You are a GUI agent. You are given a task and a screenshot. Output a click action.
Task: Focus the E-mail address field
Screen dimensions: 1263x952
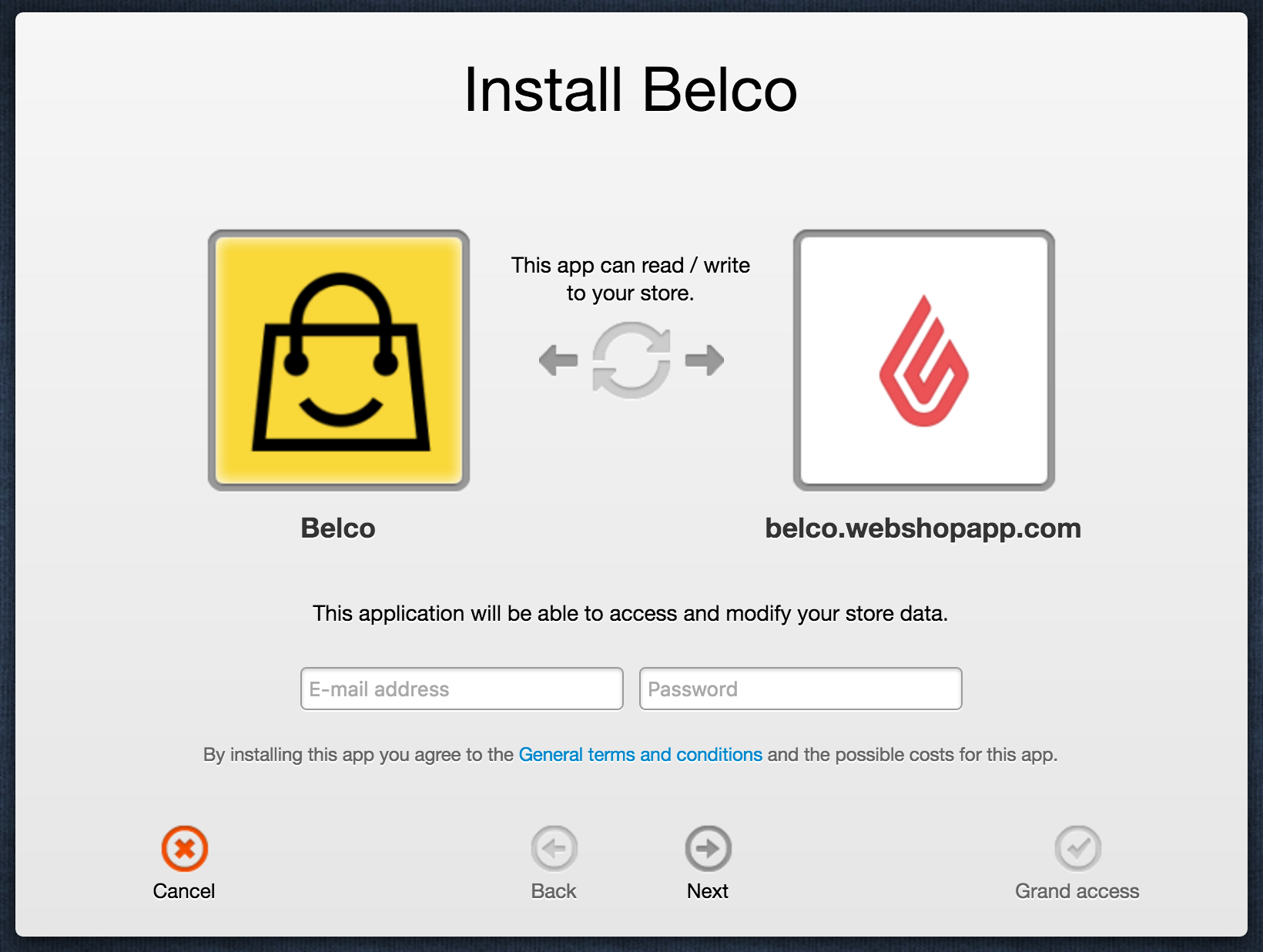(x=462, y=689)
